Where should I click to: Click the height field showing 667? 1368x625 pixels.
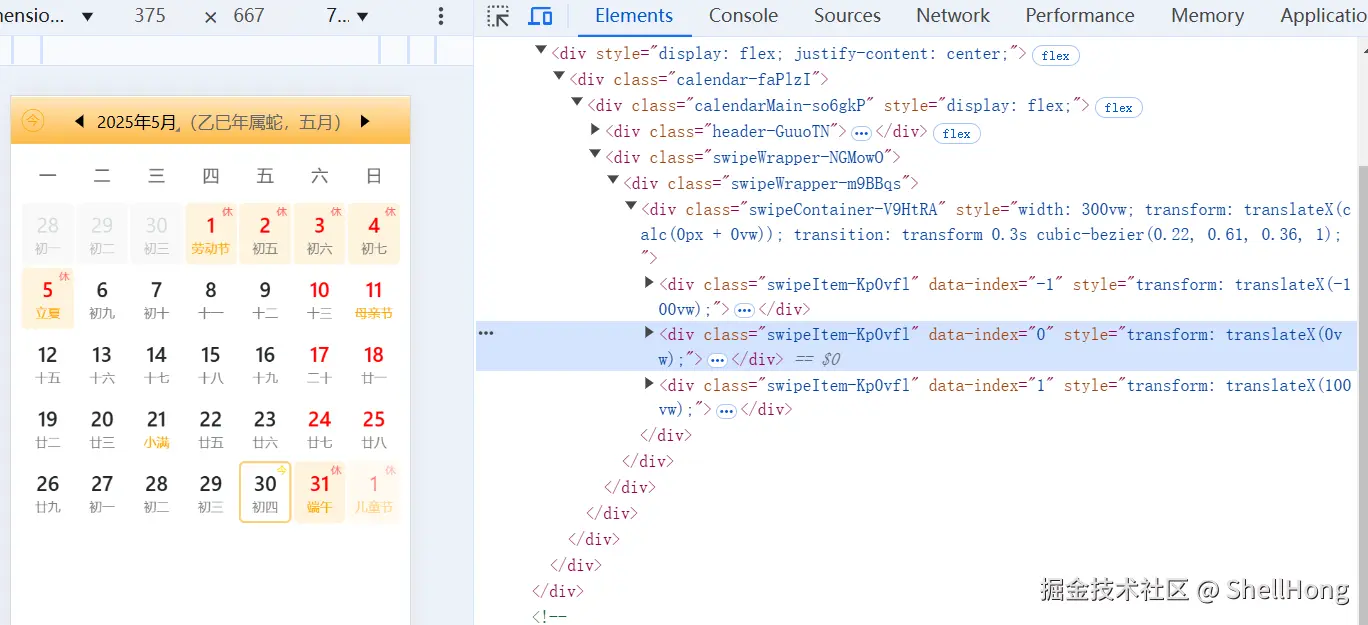point(249,16)
